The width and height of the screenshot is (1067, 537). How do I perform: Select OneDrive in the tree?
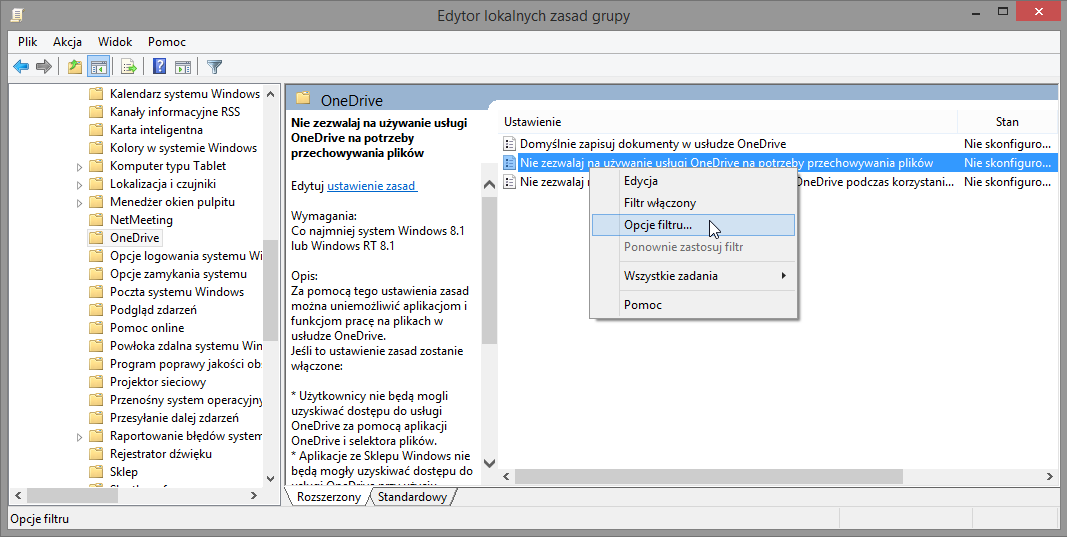(135, 238)
